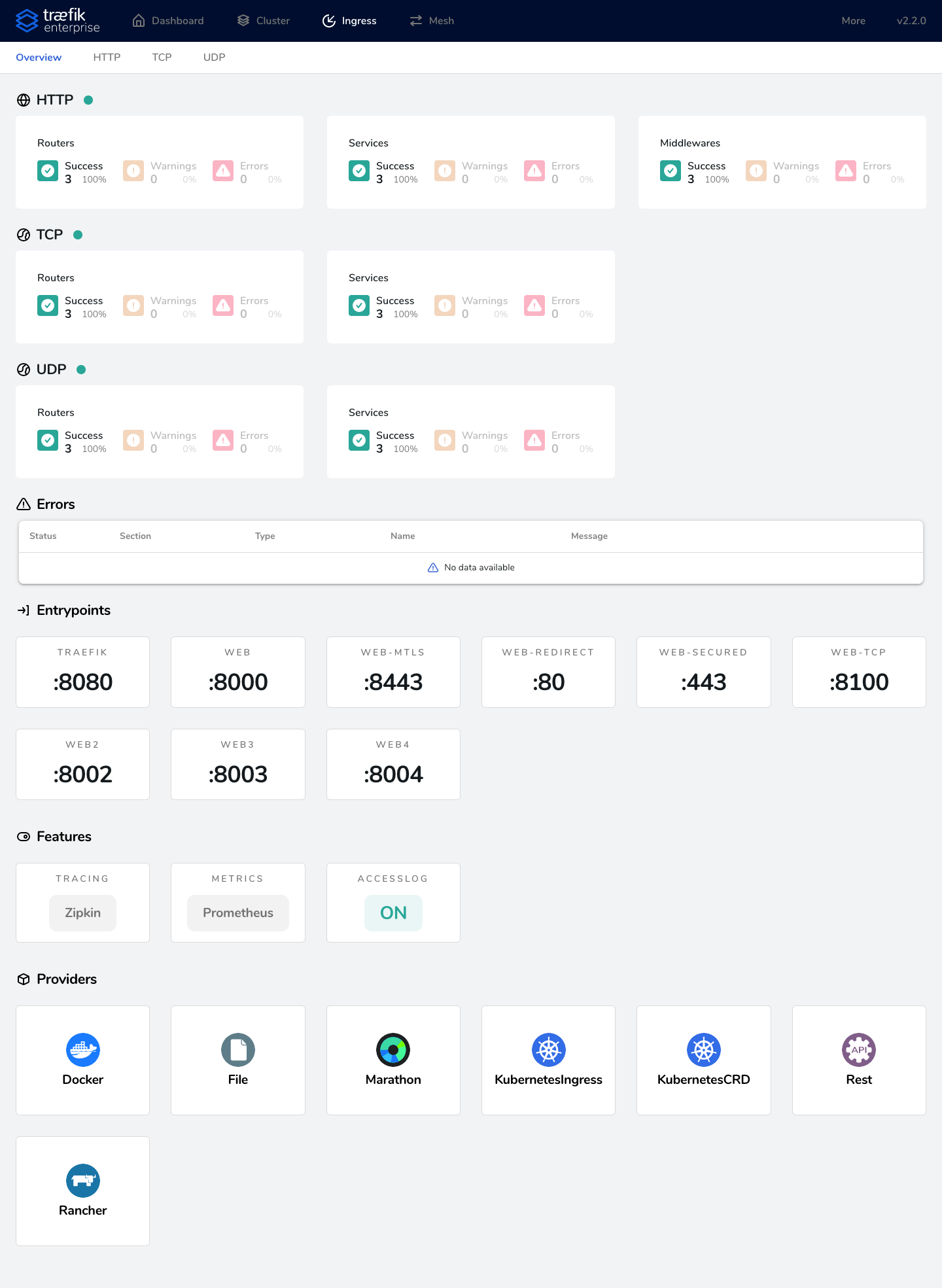Image resolution: width=942 pixels, height=1288 pixels.
Task: Select the WEB-SECURED :443 entrypoint card
Action: pos(703,672)
